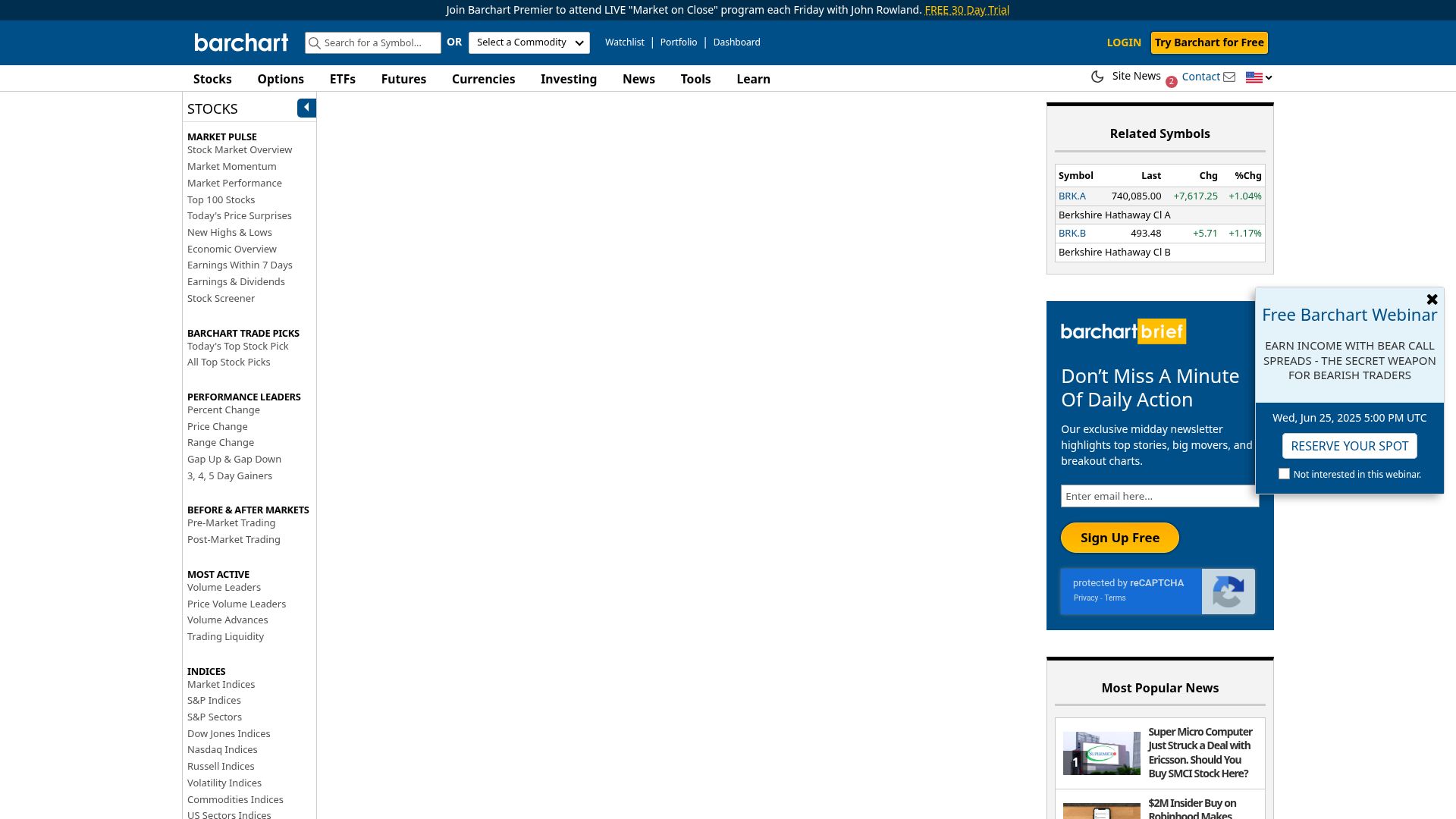The height and width of the screenshot is (819, 1456).
Task: Open Pre-Market Trading link
Action: 231,522
